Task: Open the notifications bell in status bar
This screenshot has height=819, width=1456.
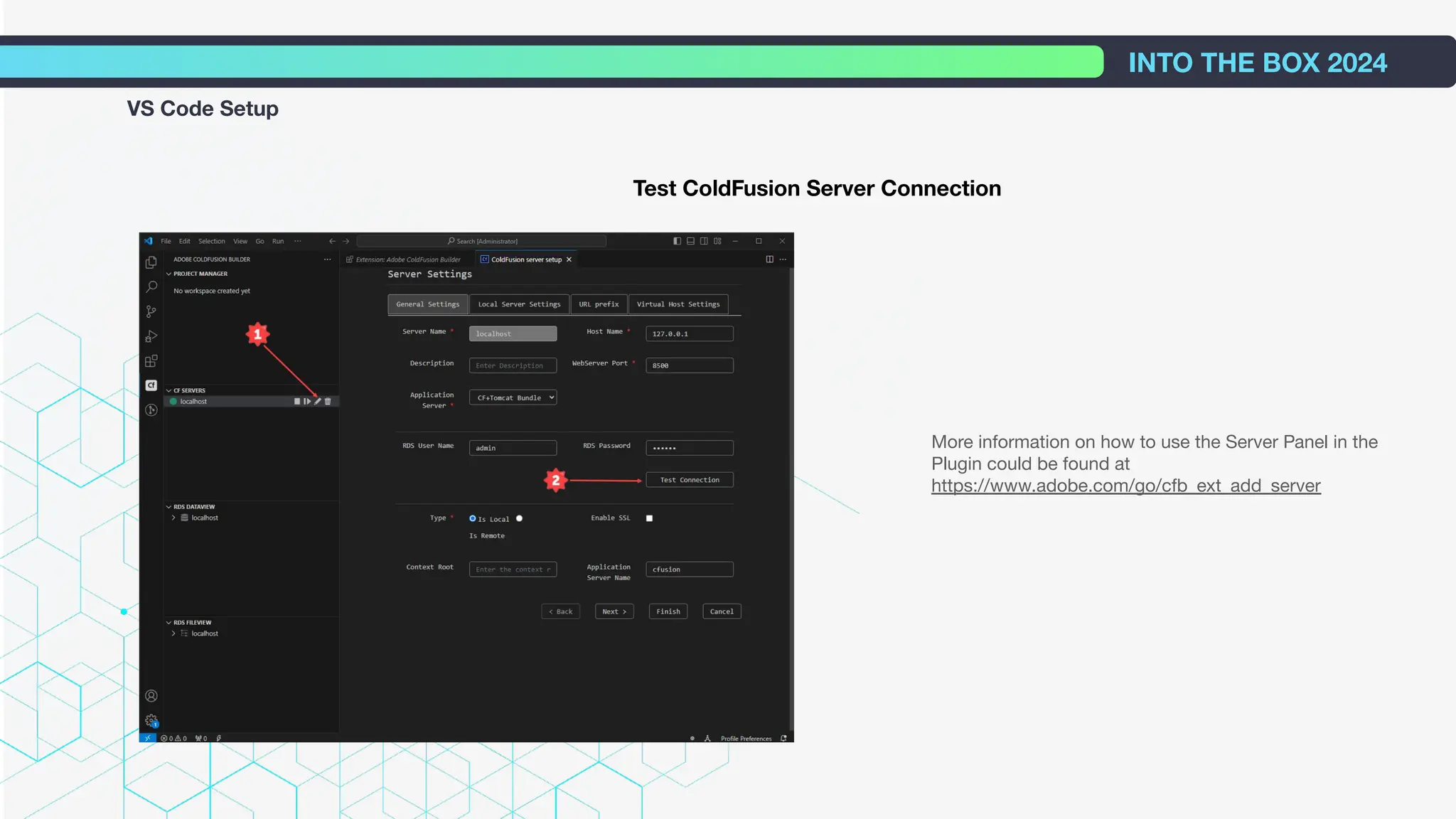Action: (783, 738)
